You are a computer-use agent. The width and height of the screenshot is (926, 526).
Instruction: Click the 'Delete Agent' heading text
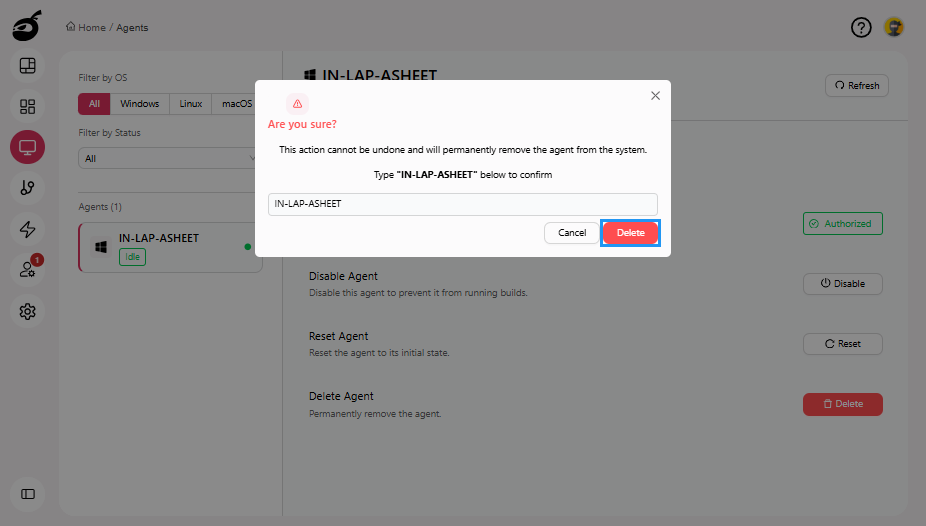(x=341, y=397)
